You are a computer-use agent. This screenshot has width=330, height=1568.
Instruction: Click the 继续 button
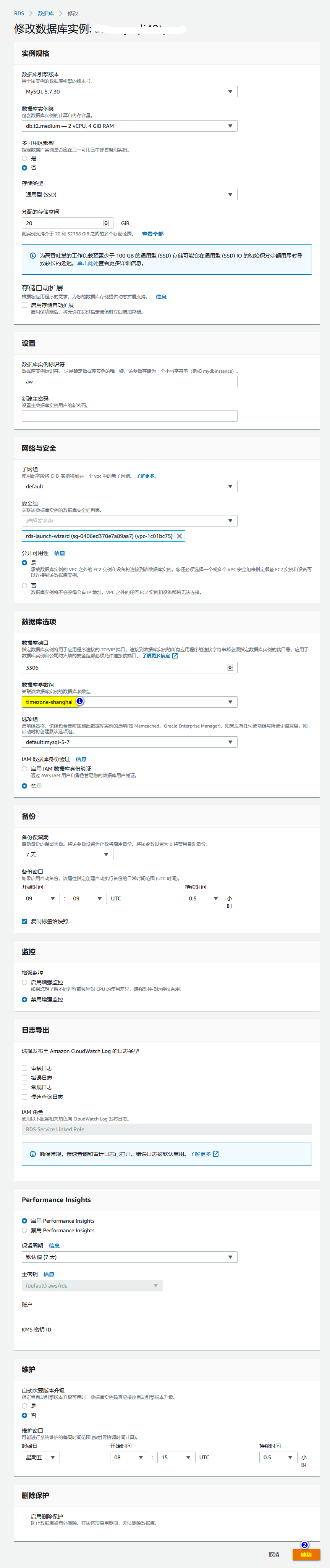306,1555
